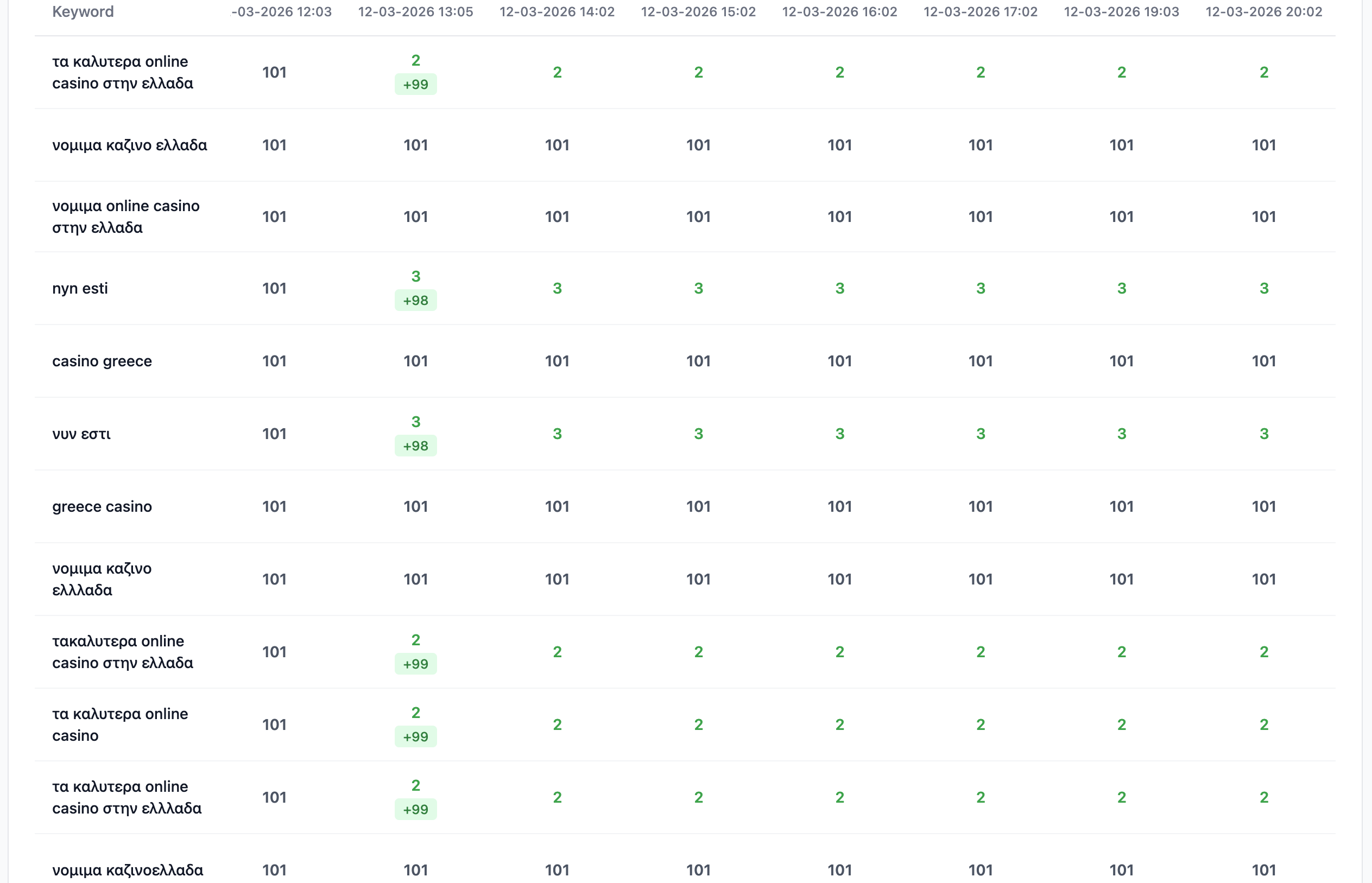Click rank 101 at 15:02 for 'νομιμα καζινο ελλλαδα'

[699, 579]
